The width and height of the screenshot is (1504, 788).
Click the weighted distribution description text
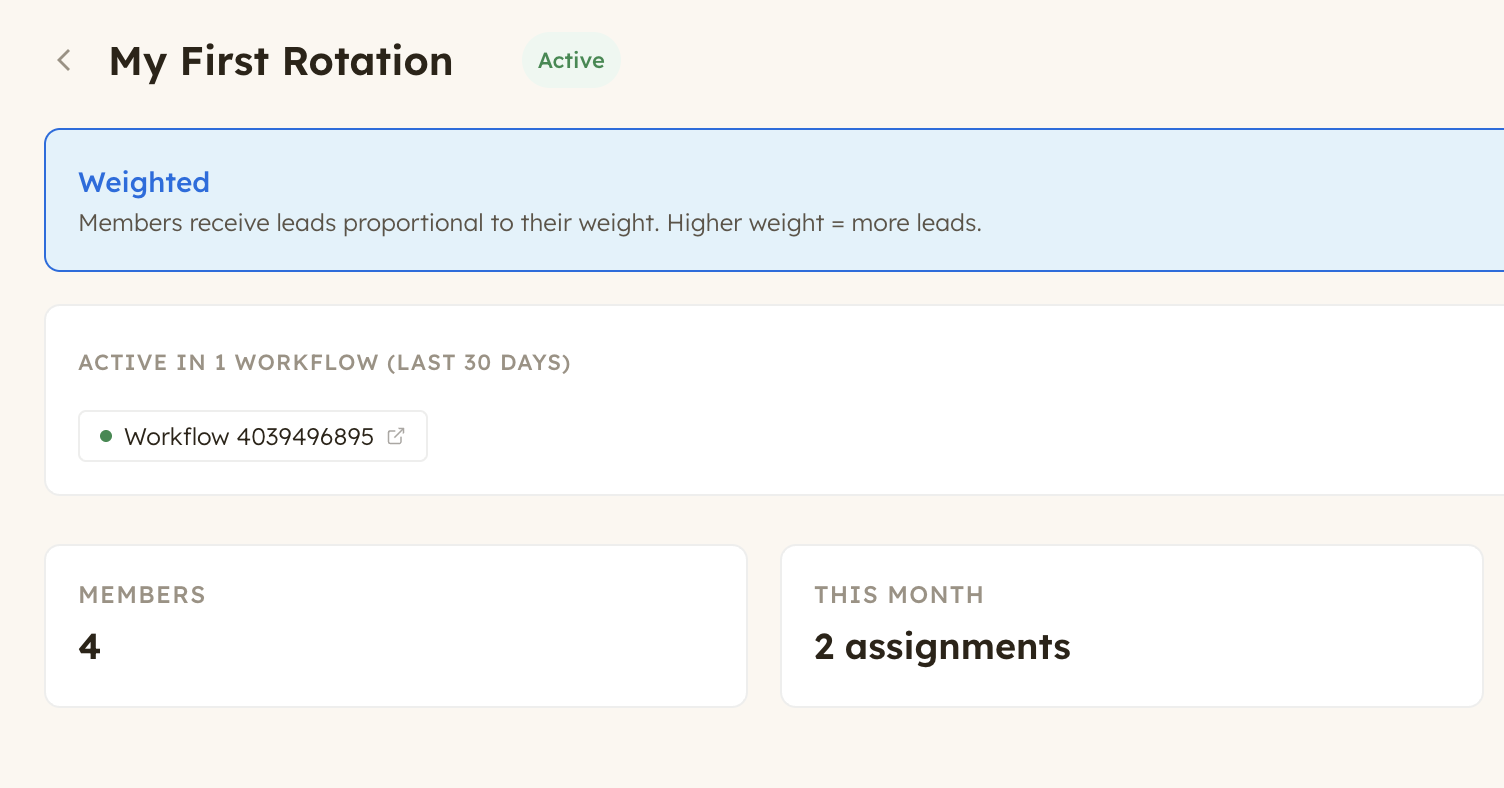pyautogui.click(x=530, y=223)
